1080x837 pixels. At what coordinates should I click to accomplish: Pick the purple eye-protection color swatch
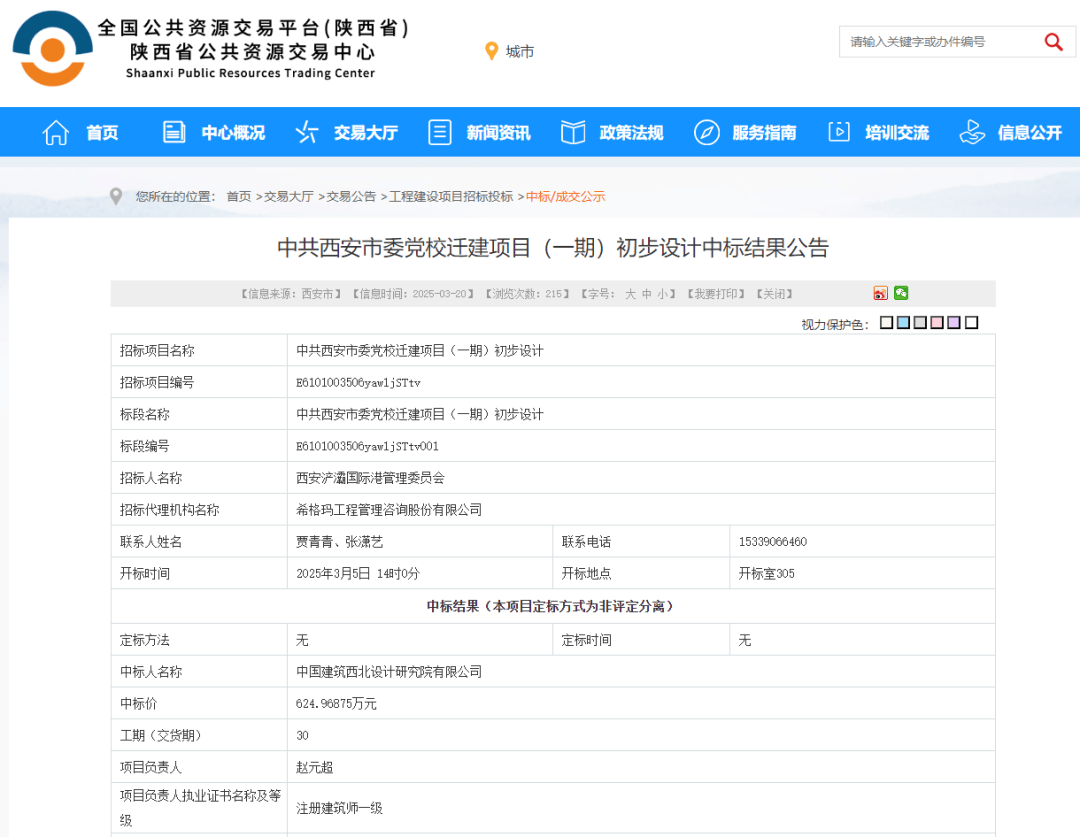pos(954,322)
